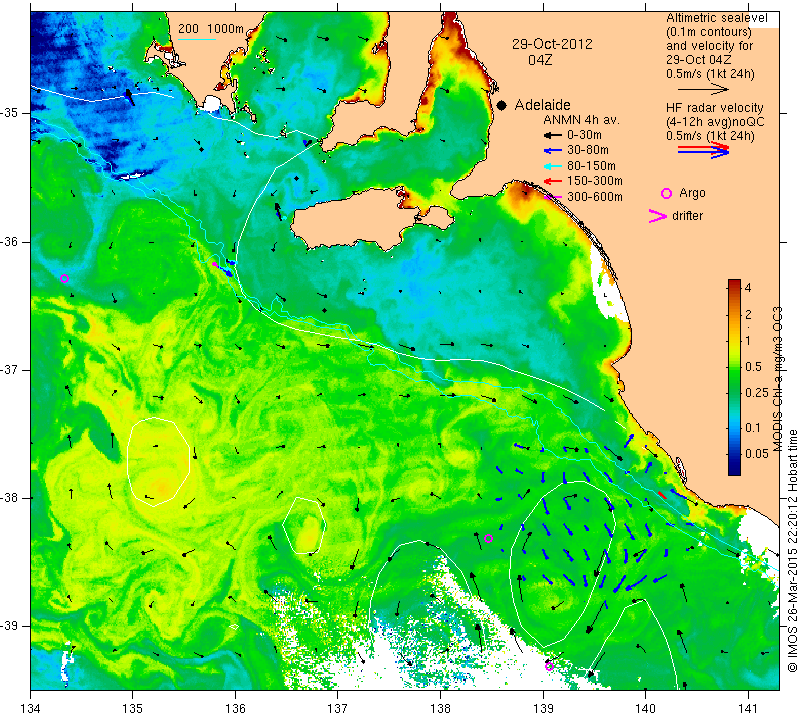Image resolution: width=800 pixels, height=720 pixels.
Task: Click the 04Z time label under date
Action: pos(540,60)
